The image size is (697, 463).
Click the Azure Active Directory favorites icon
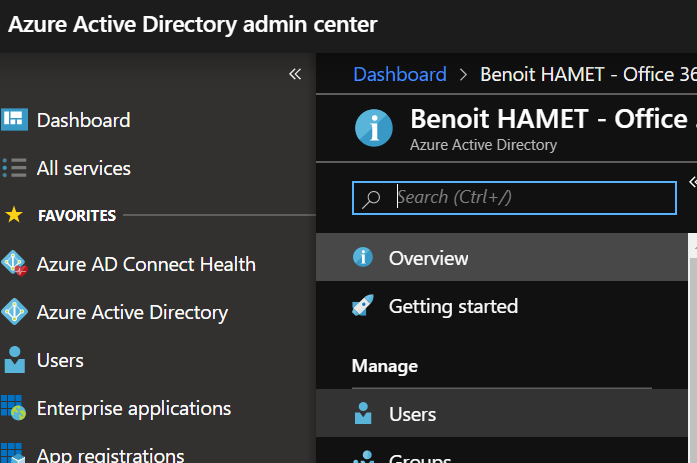pyautogui.click(x=15, y=312)
